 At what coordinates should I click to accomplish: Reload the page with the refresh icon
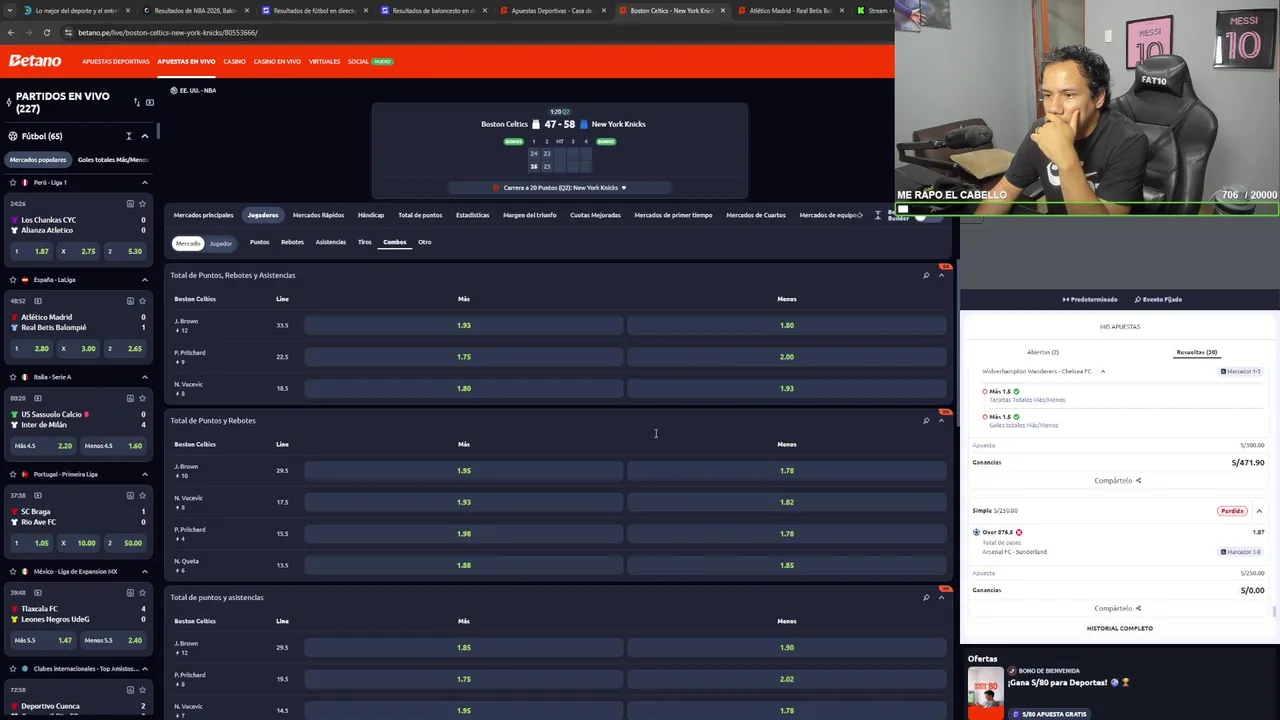[x=46, y=32]
